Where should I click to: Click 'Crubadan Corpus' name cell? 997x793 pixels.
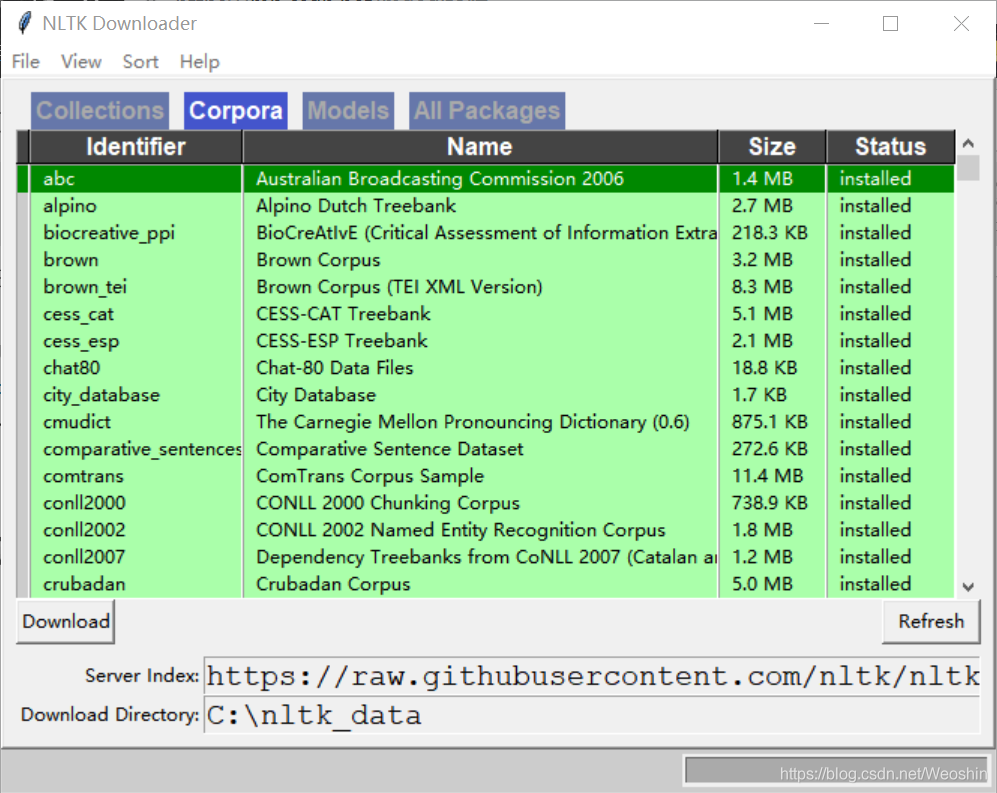click(333, 584)
